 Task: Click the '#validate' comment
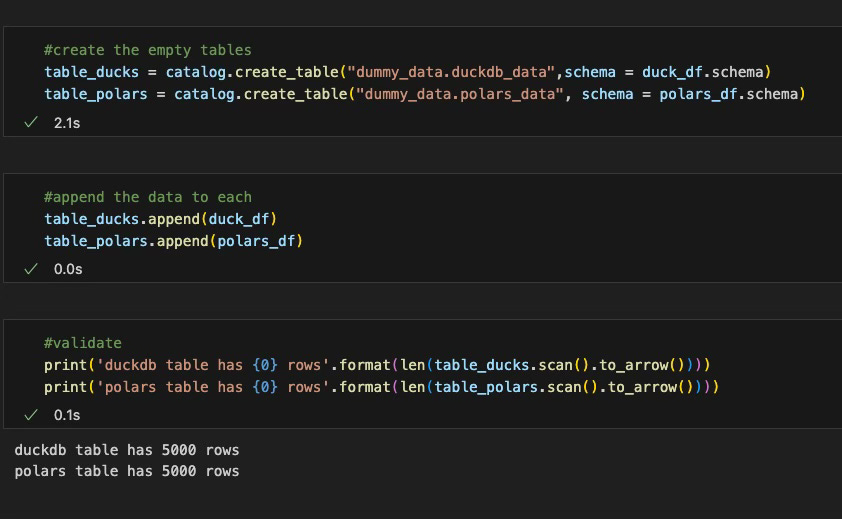pyautogui.click(x=83, y=343)
